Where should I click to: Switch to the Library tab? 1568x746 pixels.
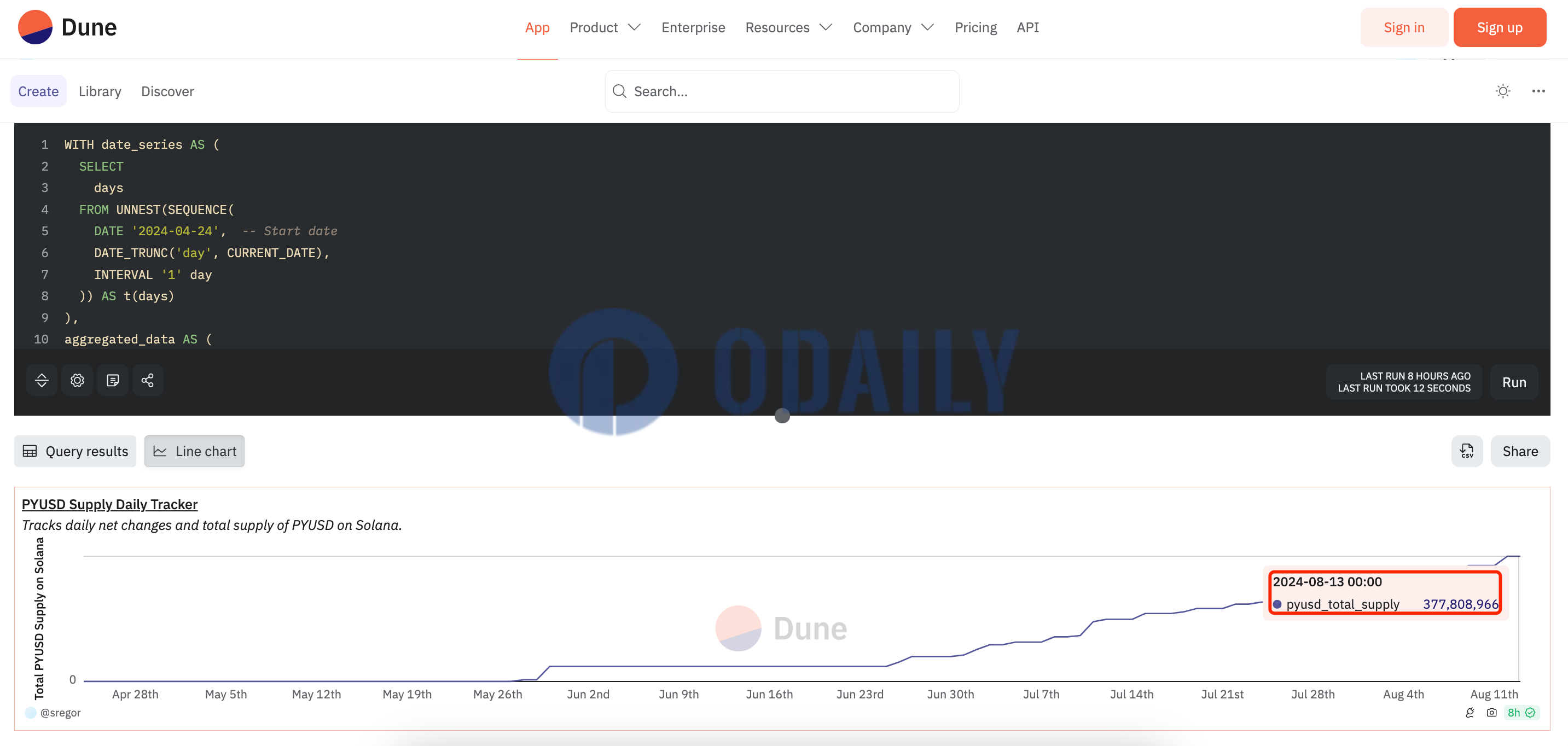(100, 91)
